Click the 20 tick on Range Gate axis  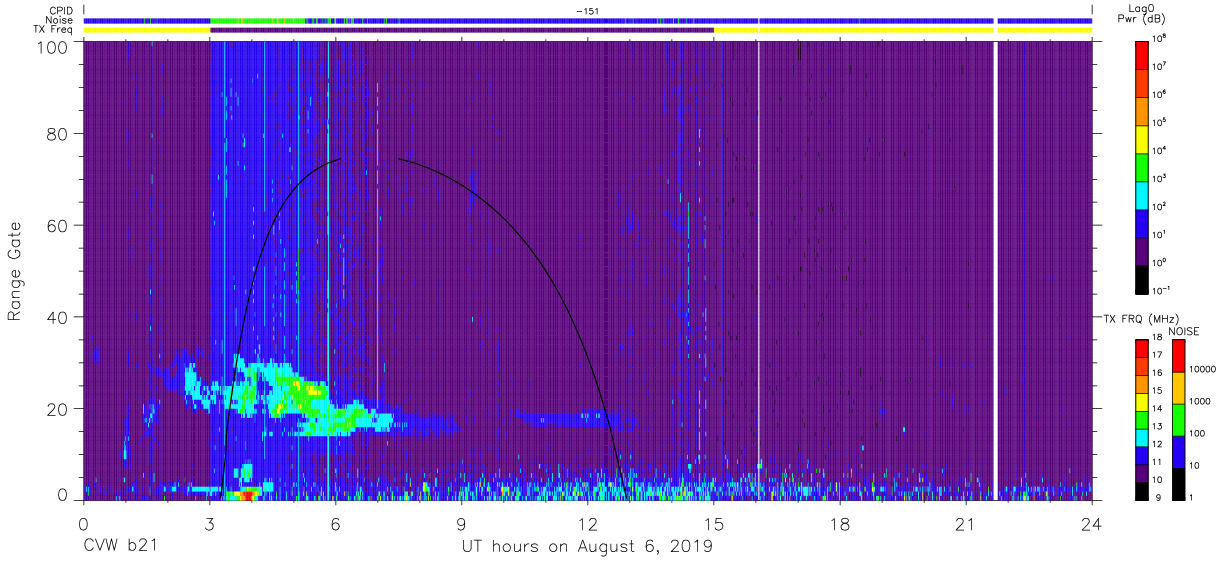pos(56,409)
